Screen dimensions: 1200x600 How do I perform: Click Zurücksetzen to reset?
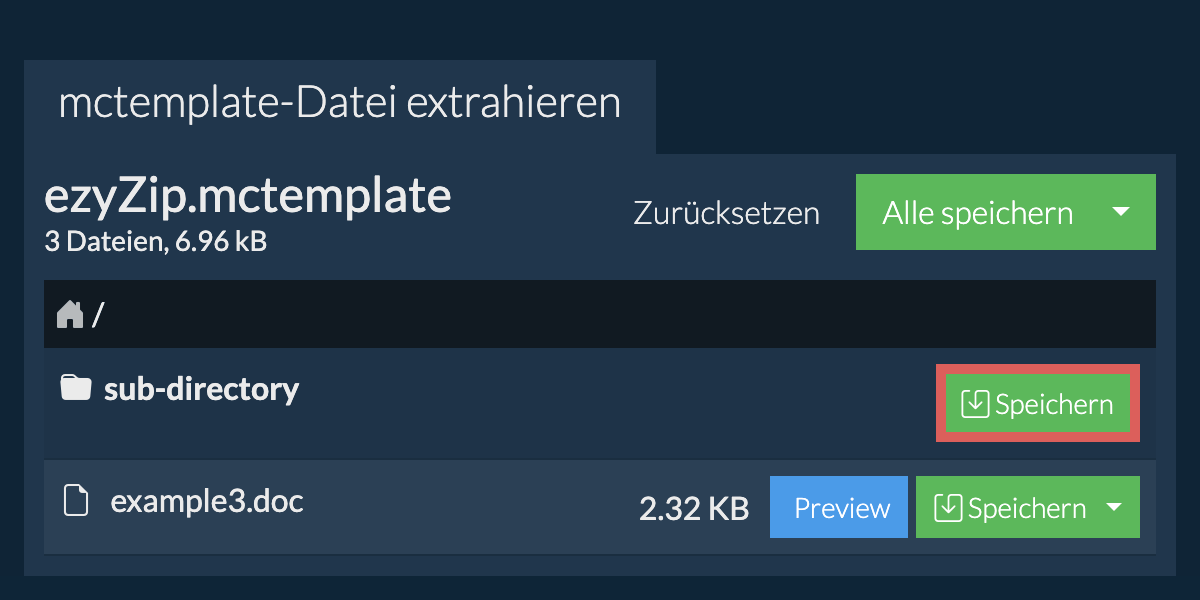click(x=726, y=213)
